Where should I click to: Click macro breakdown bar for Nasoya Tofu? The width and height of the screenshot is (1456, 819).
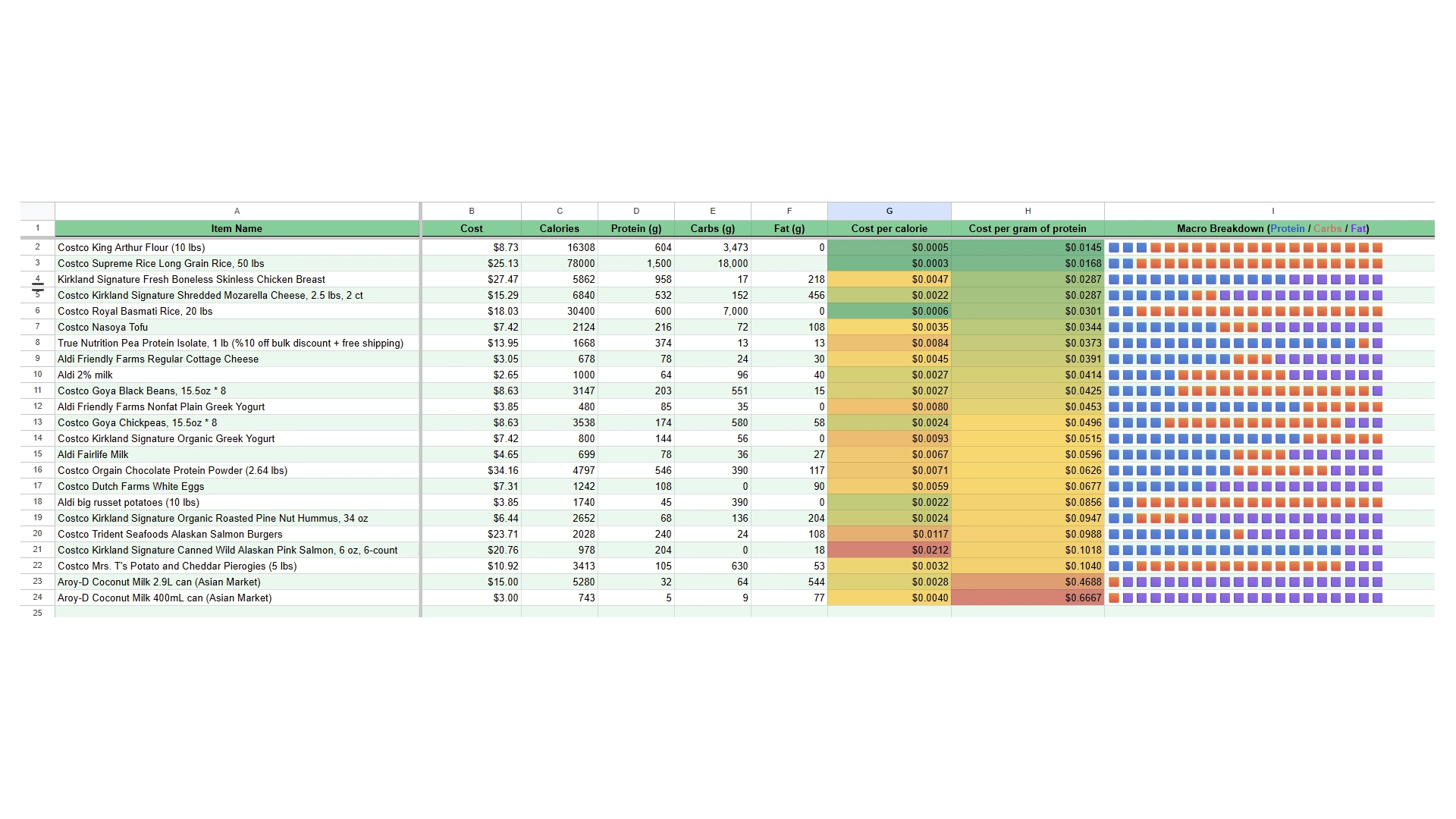click(1245, 327)
